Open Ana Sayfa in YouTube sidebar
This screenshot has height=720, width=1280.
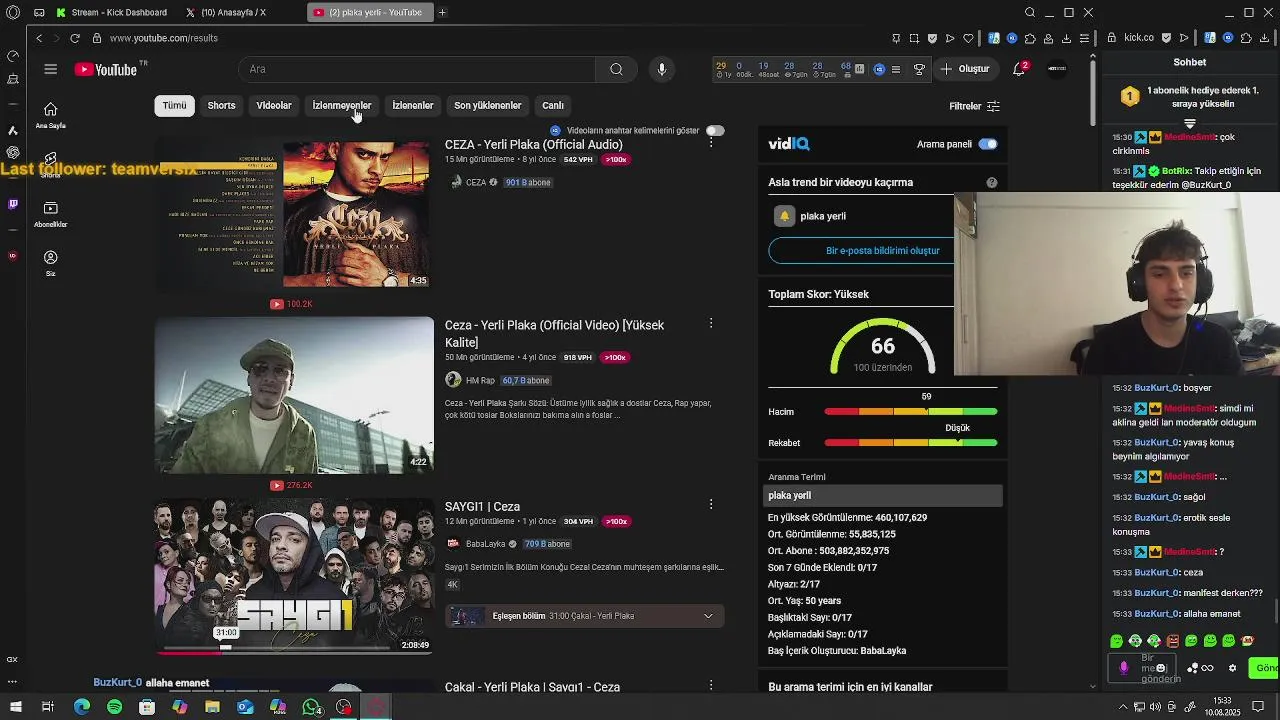click(50, 115)
